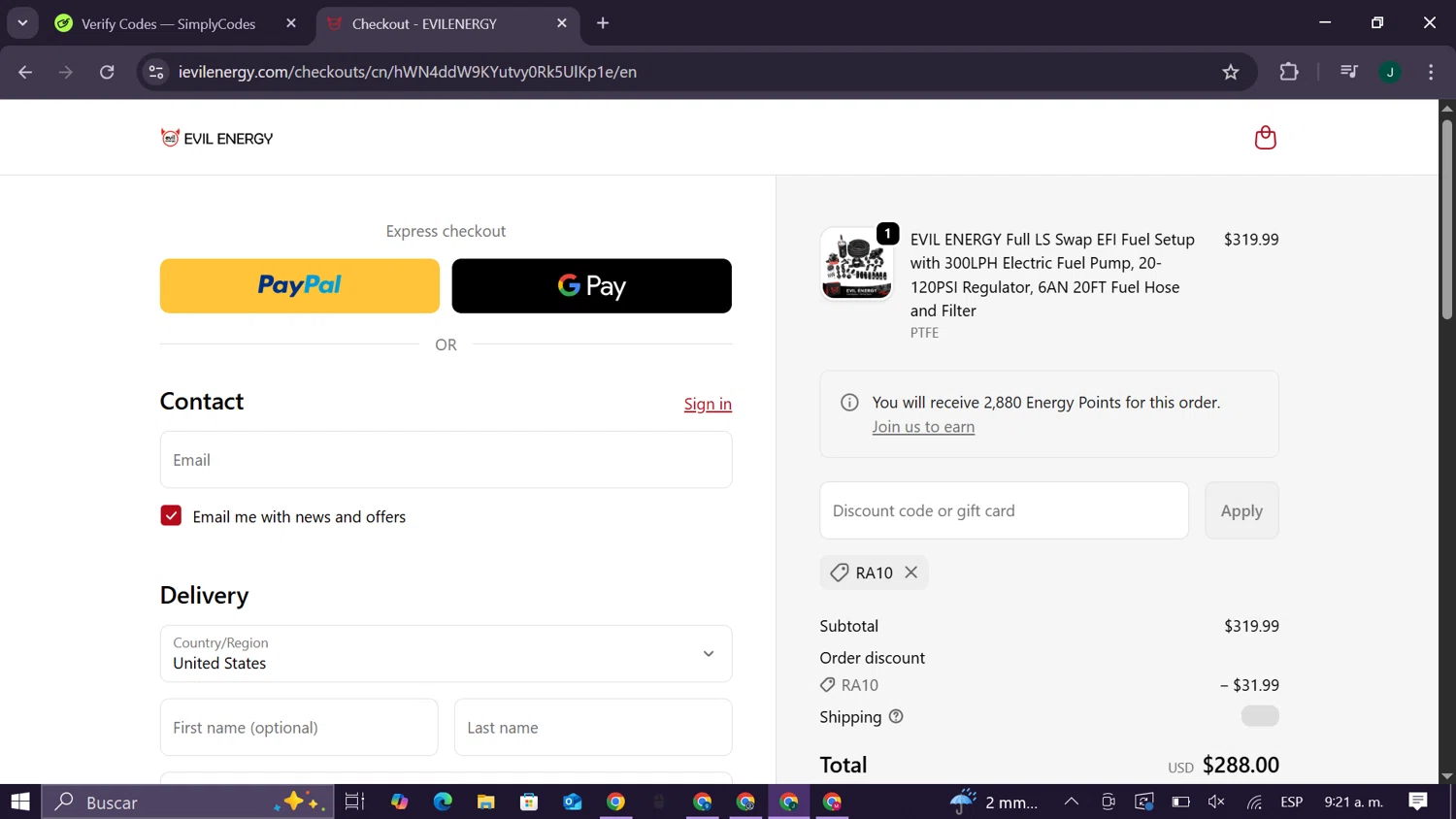Remove the RA10 discount code tag
1456x819 pixels.
pyautogui.click(x=910, y=573)
